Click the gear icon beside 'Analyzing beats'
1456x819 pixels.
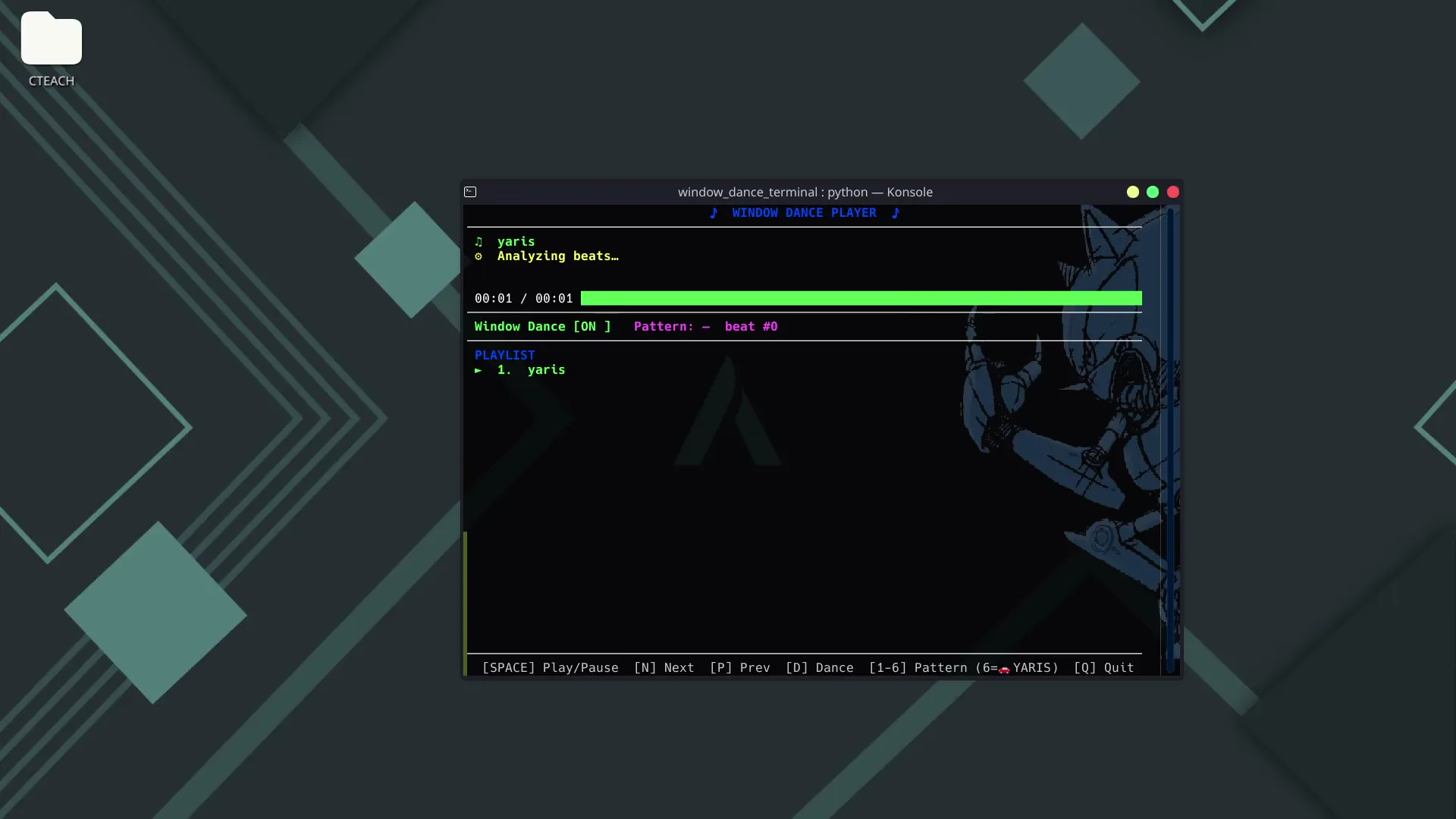coord(479,256)
